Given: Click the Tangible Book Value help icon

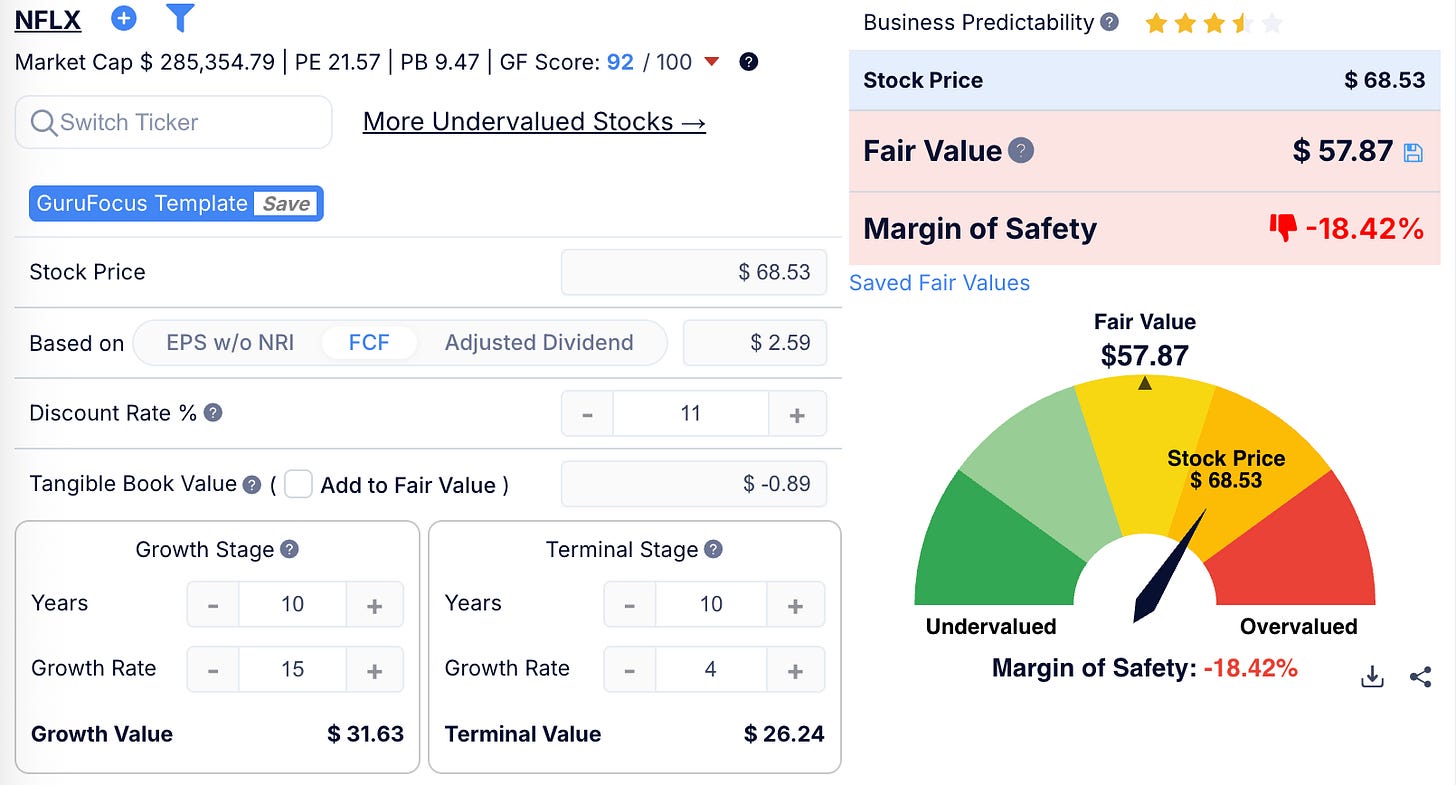Looking at the screenshot, I should pos(253,484).
